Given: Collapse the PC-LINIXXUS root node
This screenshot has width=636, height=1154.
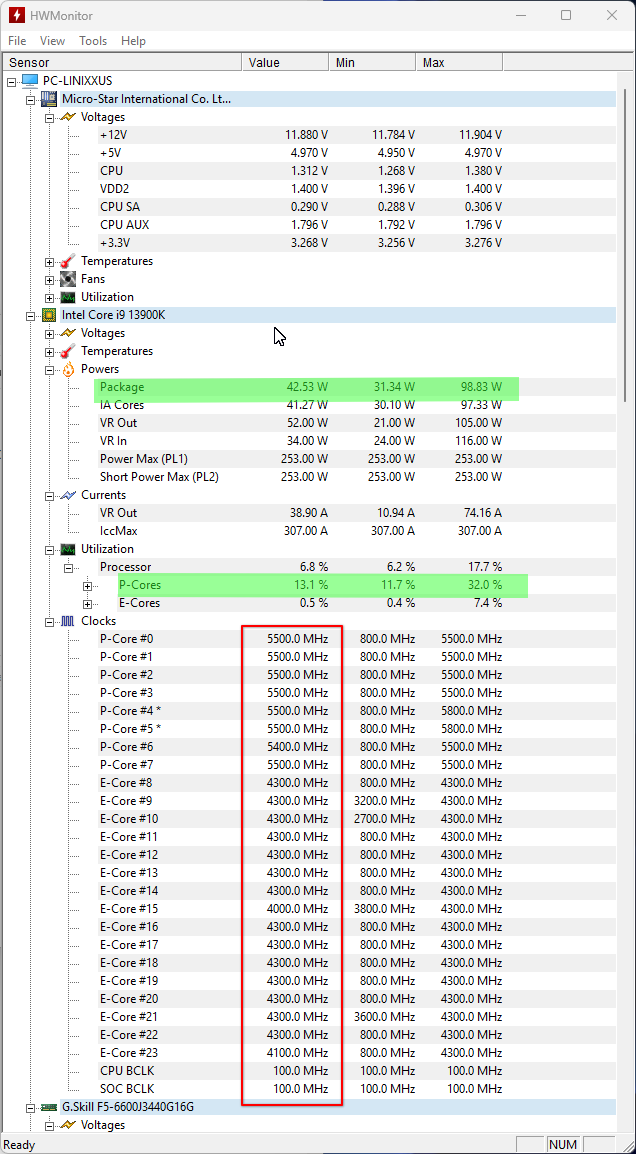Looking at the screenshot, I should (12, 81).
